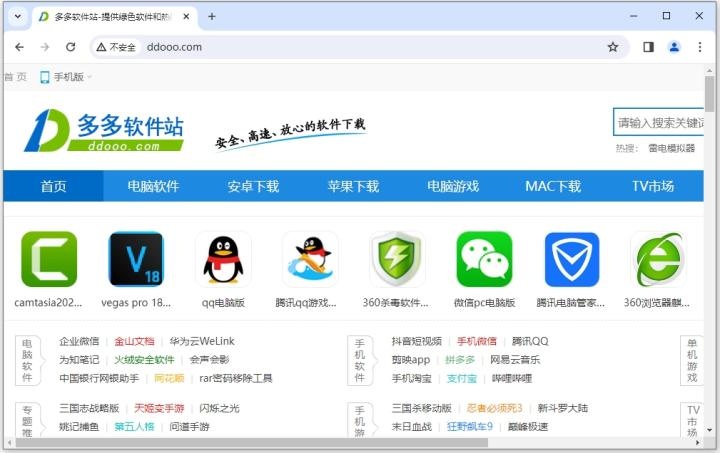The height and width of the screenshot is (453, 720).
Task: Click the ddooo.com address bar
Action: click(358, 47)
